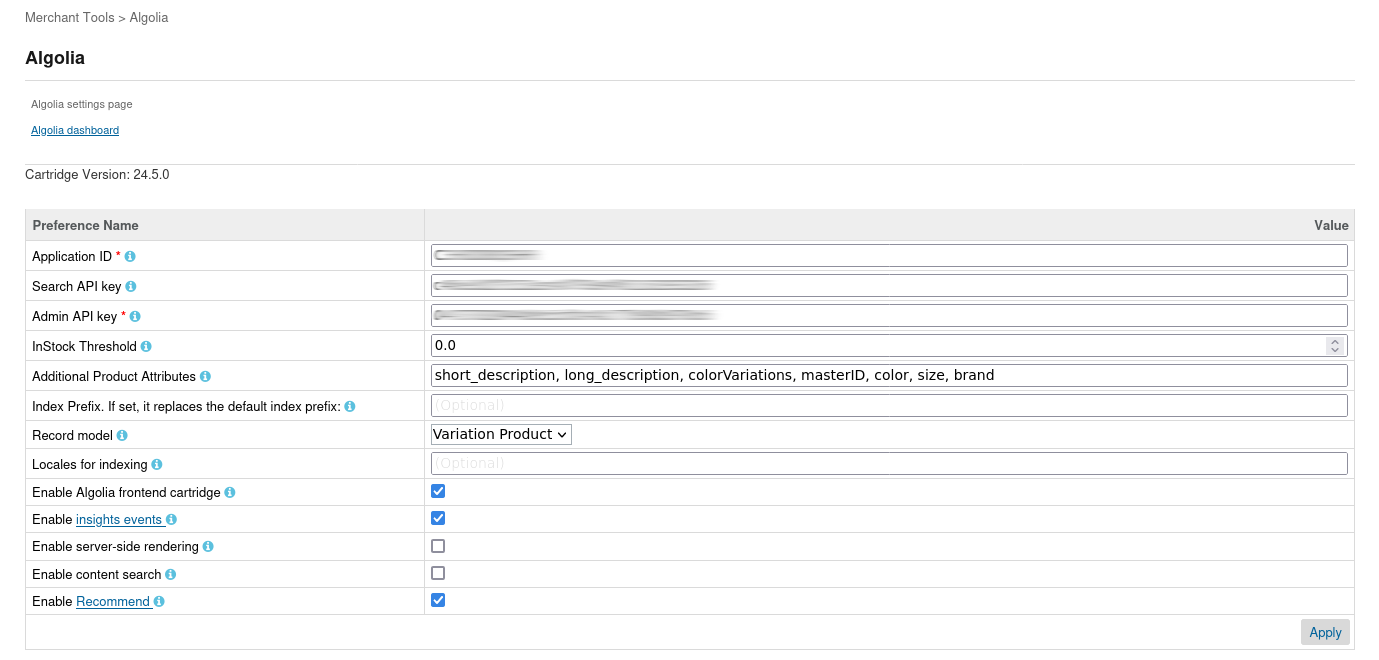
Task: Uncheck Enable Algolia frontend cartridge checkbox
Action: coord(438,491)
